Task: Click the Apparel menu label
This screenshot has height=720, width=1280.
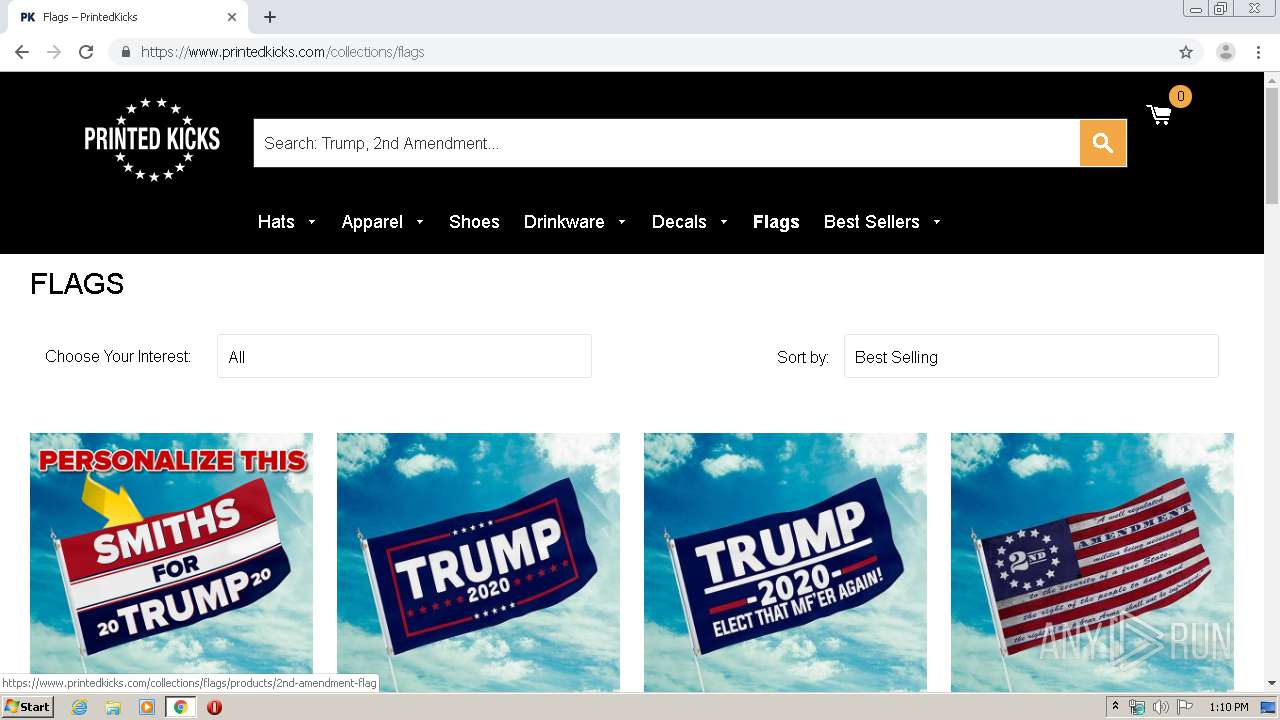Action: 372,222
